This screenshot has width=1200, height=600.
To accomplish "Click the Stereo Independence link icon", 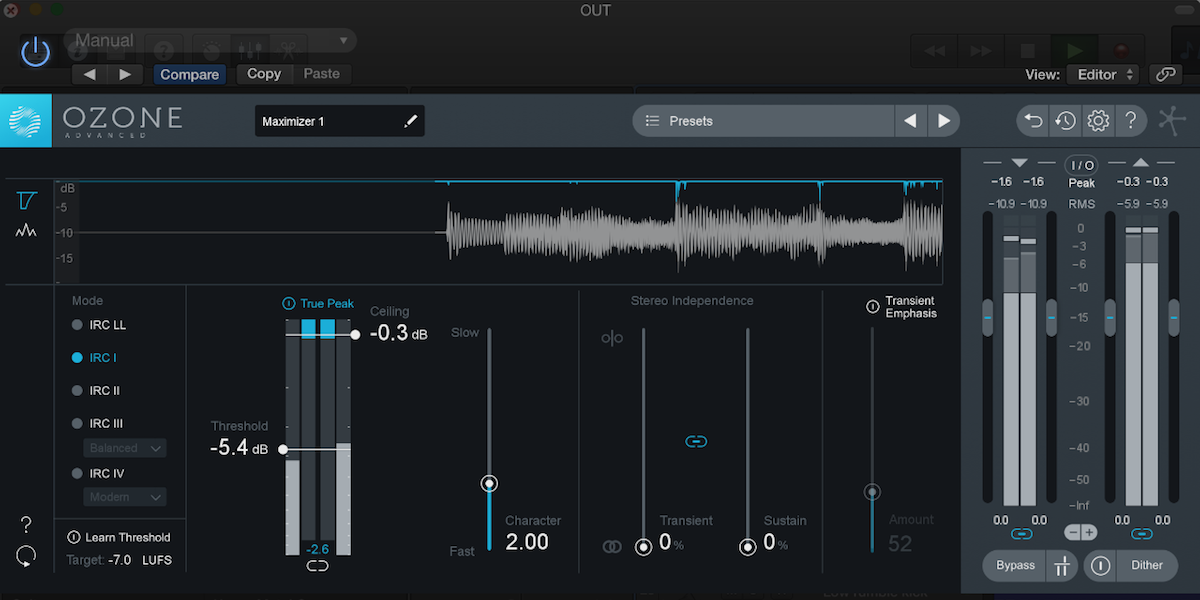I will click(696, 439).
